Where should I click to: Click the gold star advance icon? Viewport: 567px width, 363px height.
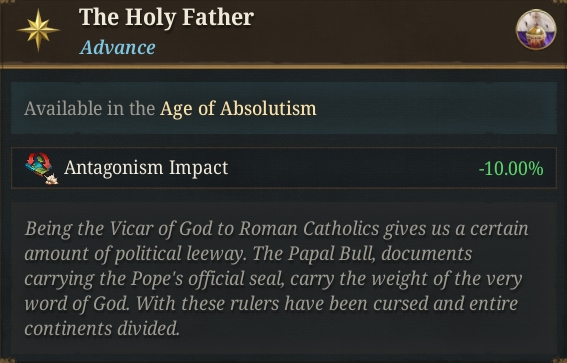(x=38, y=30)
